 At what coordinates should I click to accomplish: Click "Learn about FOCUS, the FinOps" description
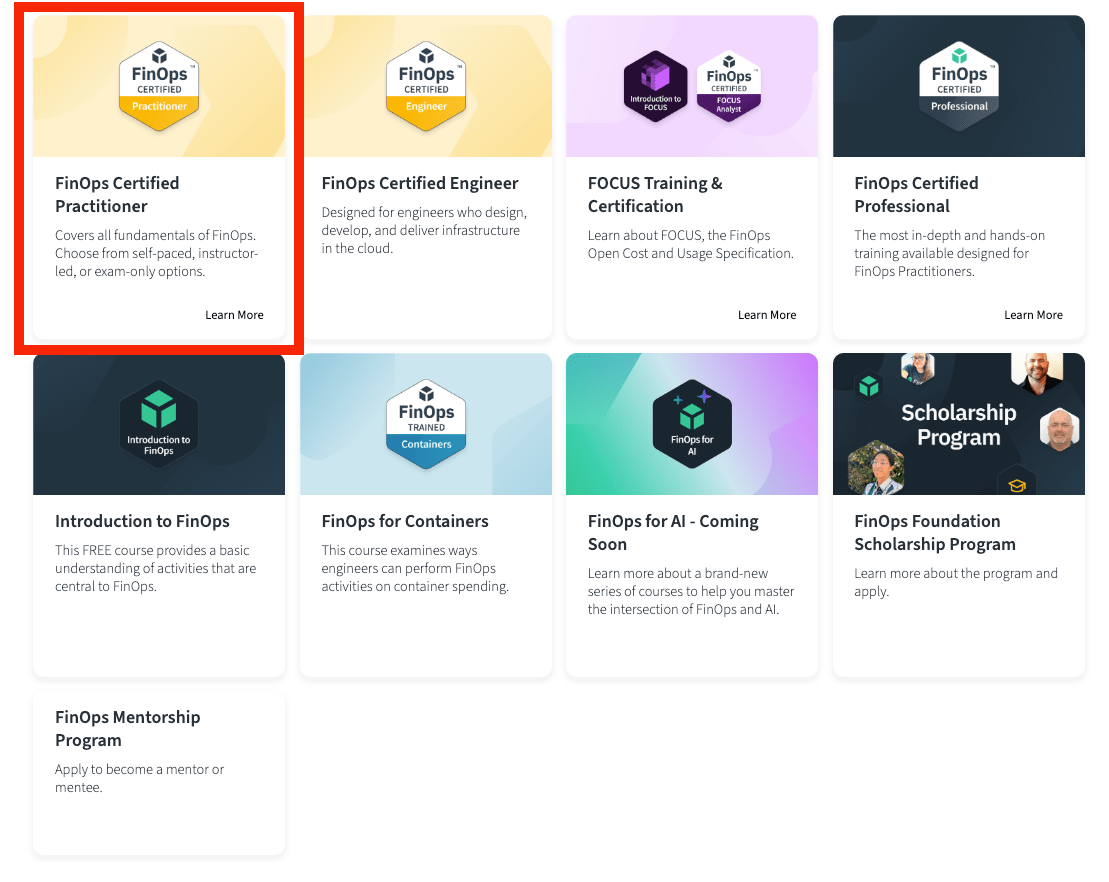(x=690, y=245)
